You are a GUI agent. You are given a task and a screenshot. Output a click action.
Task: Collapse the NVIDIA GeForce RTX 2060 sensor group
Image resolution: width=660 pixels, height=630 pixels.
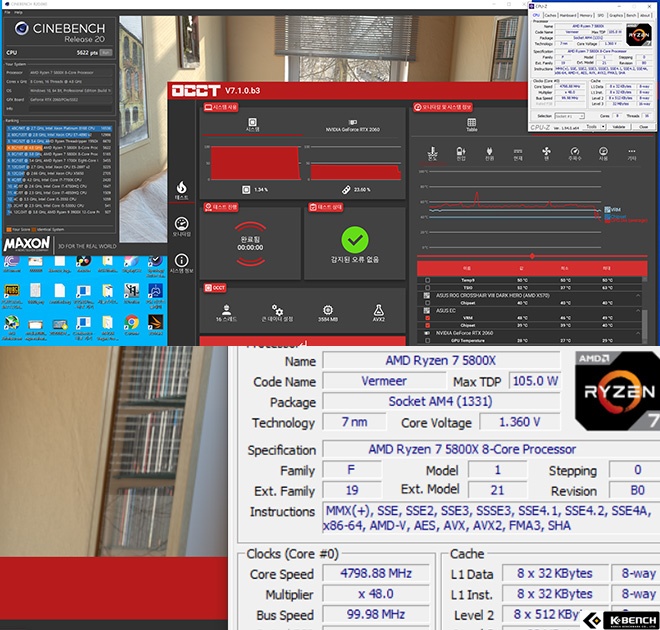tap(638, 333)
